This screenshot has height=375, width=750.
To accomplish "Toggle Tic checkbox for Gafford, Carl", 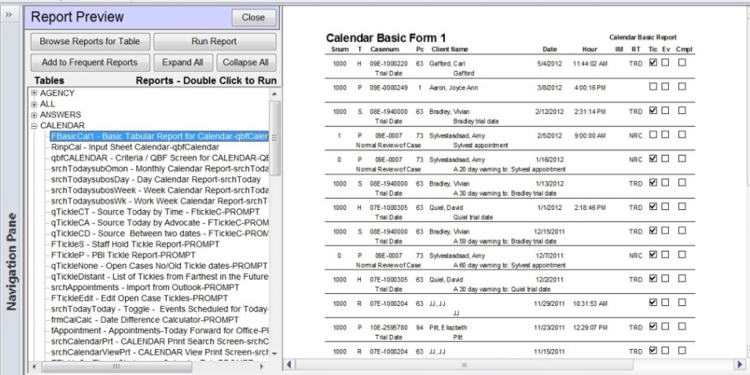I will point(653,62).
